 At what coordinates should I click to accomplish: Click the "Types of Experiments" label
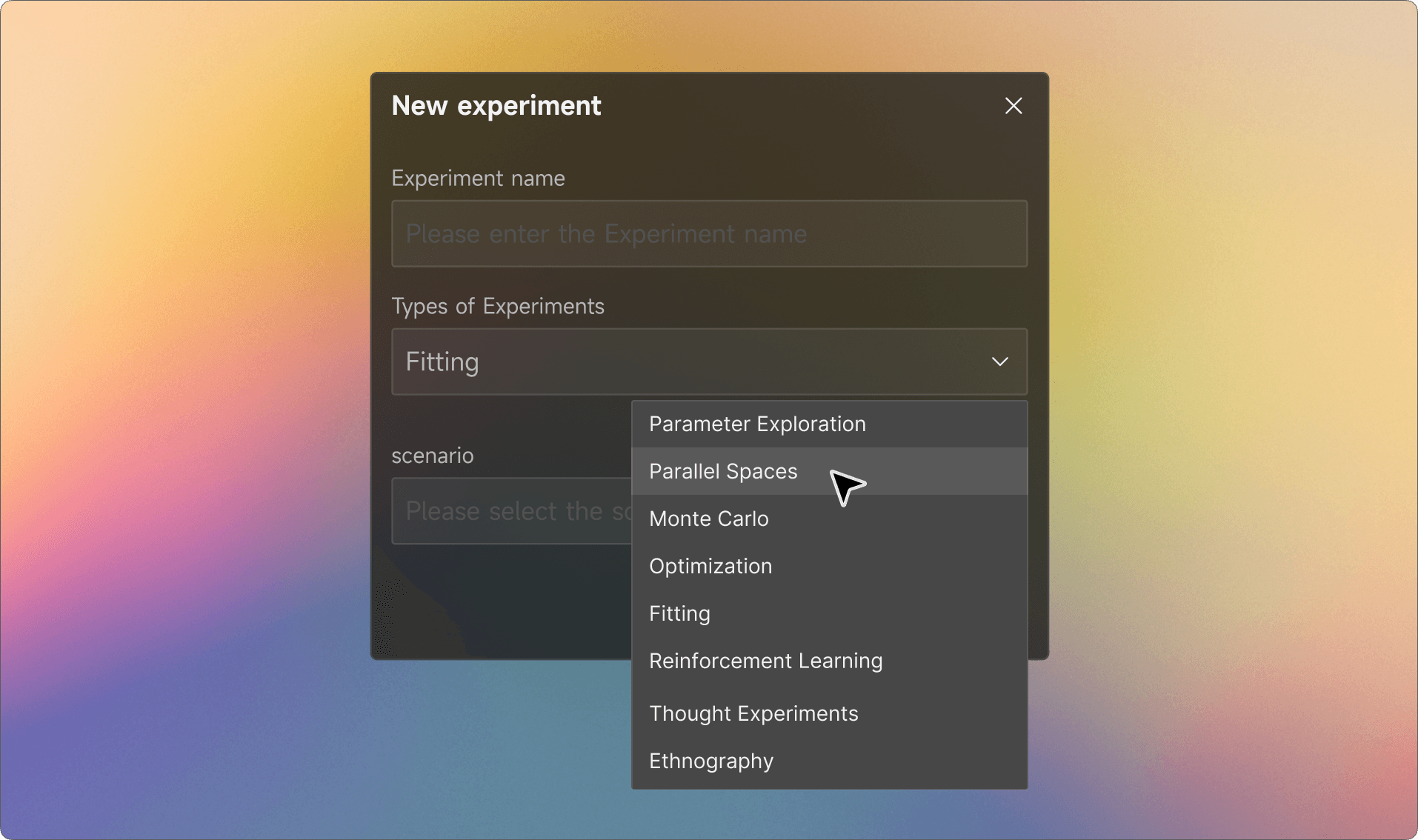point(497,307)
